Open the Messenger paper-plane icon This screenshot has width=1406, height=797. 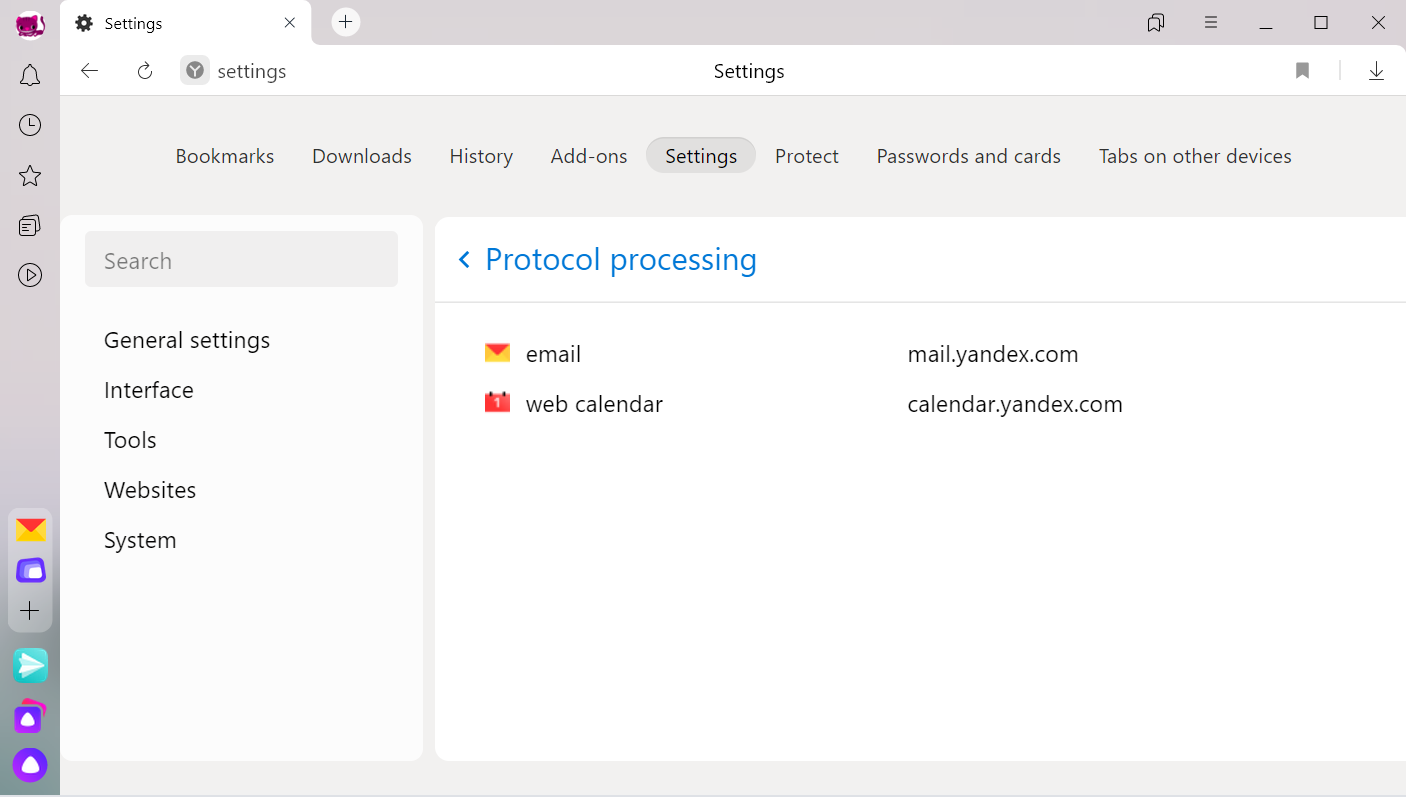pyautogui.click(x=30, y=665)
